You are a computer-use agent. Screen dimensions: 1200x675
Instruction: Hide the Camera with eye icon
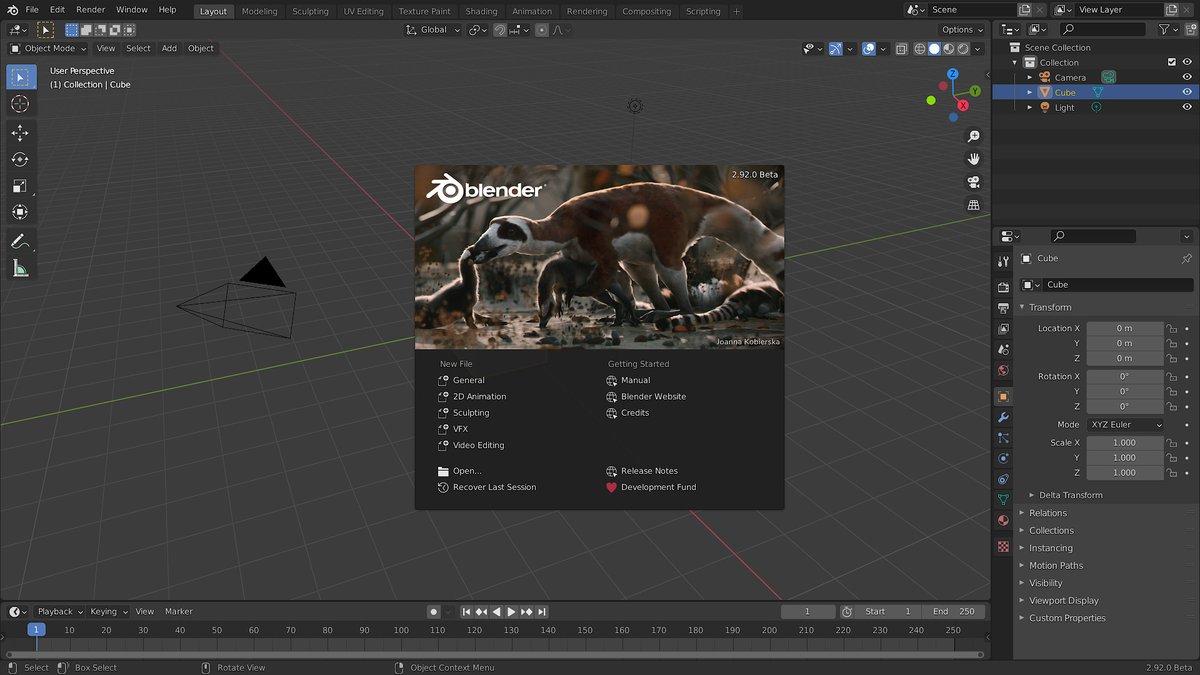1187,77
